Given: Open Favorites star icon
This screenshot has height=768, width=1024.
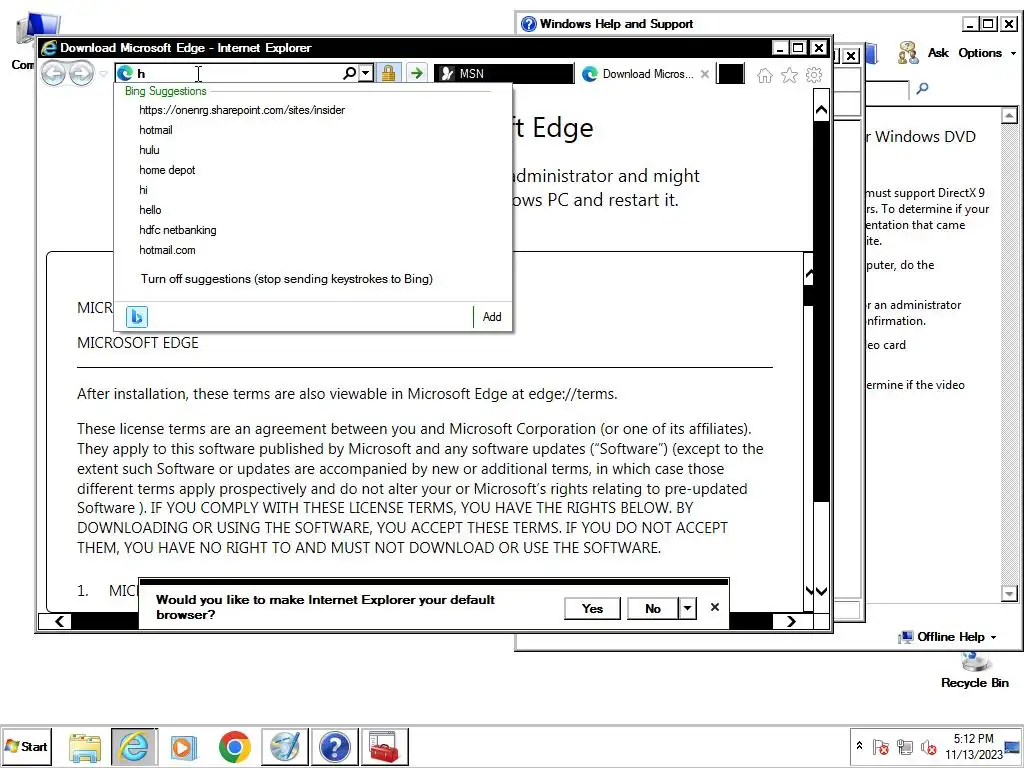Looking at the screenshot, I should click(x=790, y=76).
